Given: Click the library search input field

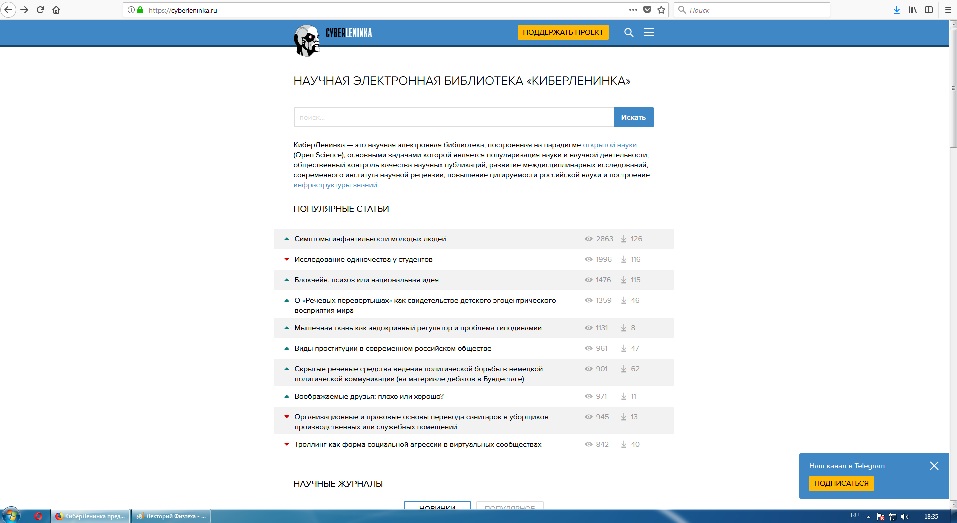Looking at the screenshot, I should coord(453,117).
